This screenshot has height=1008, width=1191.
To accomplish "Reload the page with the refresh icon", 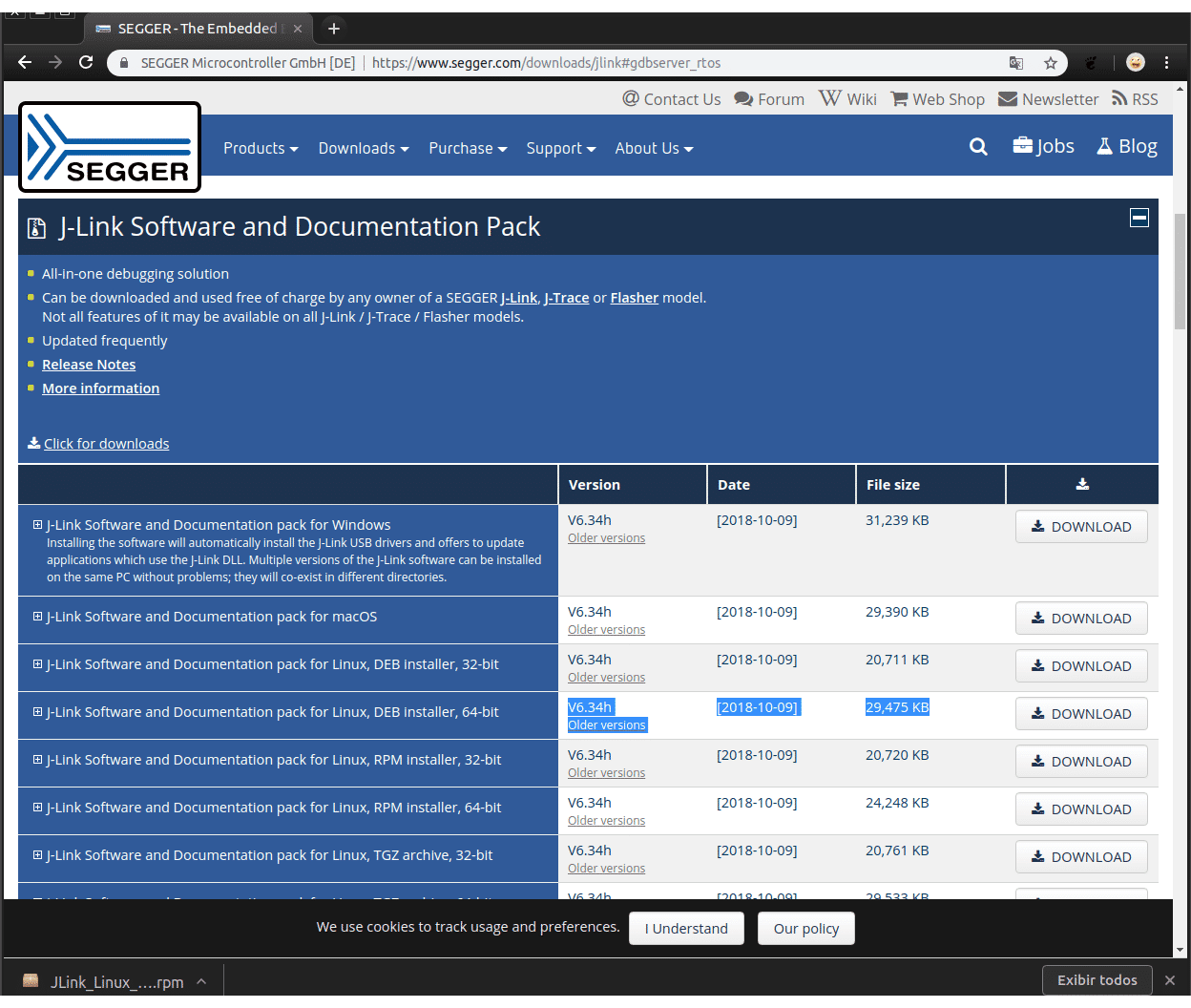I will pyautogui.click(x=86, y=62).
